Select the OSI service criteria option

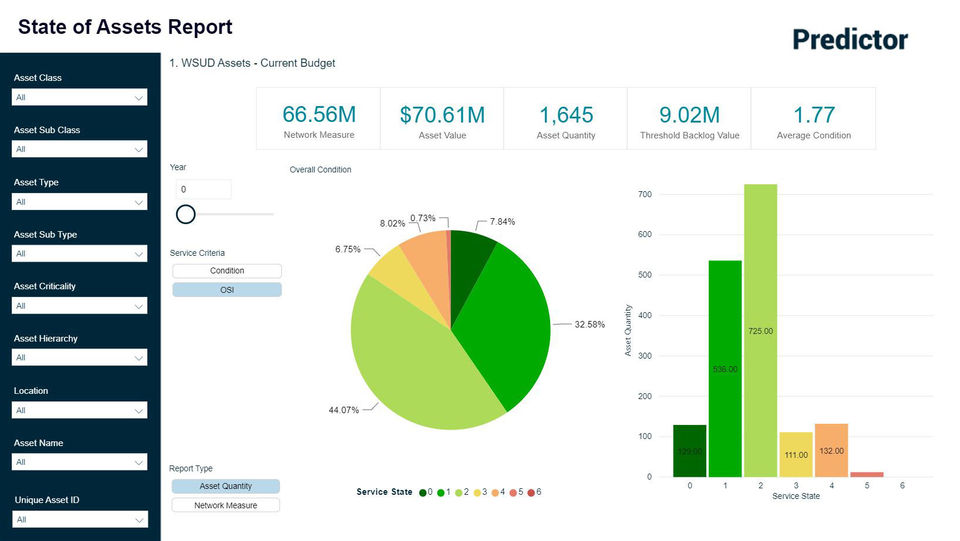(227, 290)
